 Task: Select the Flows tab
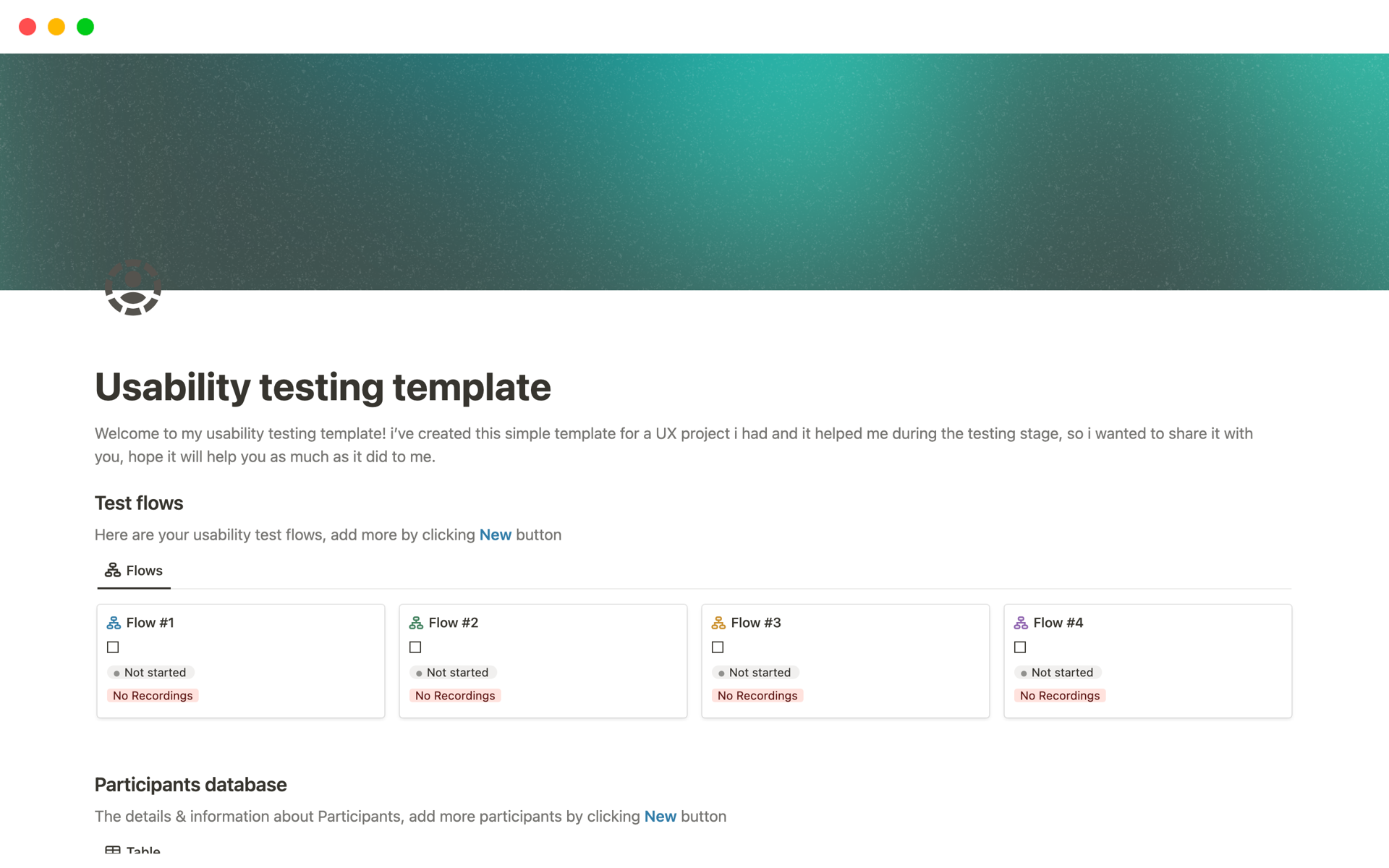coord(135,571)
